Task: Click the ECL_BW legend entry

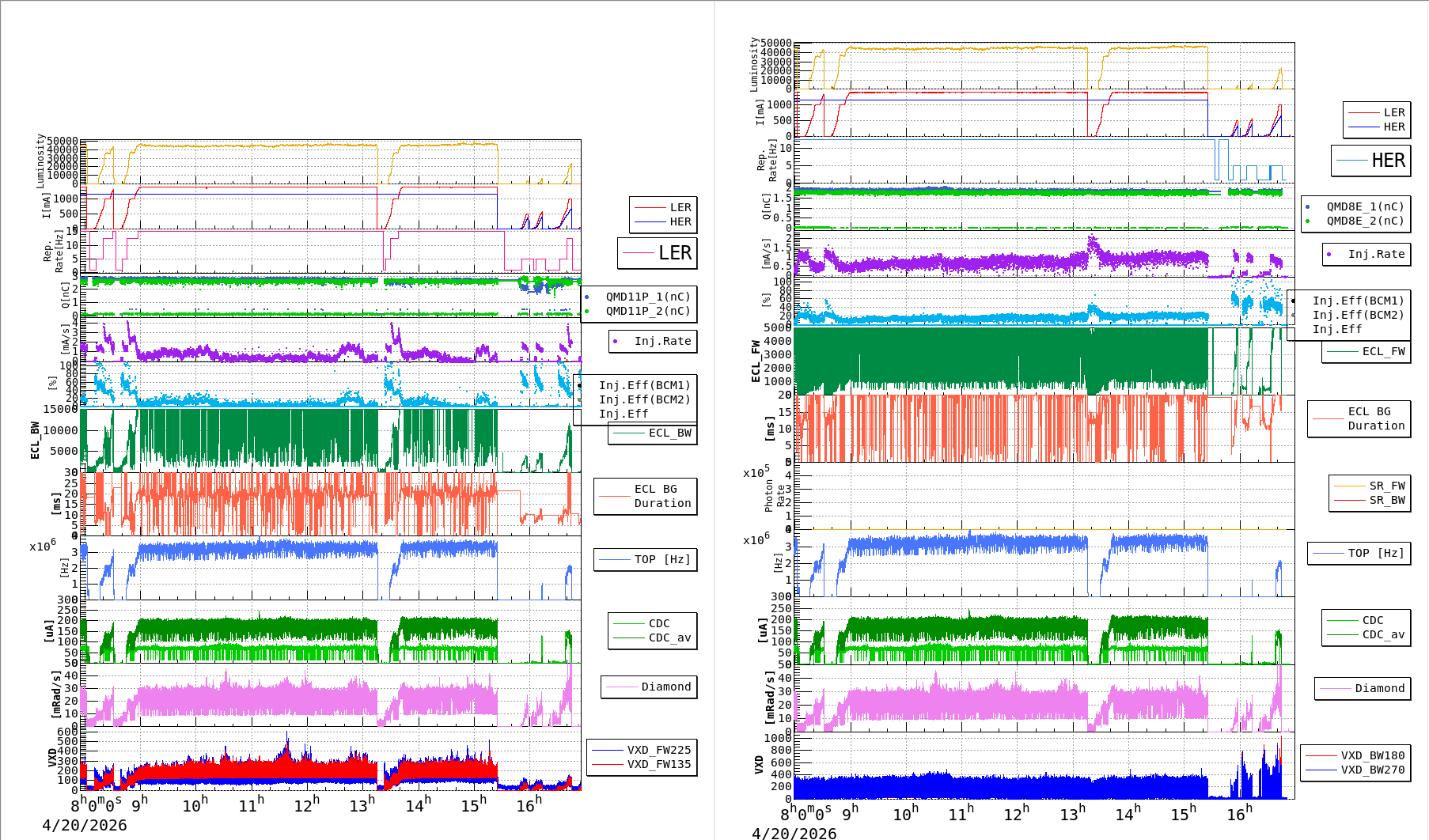Action: click(x=652, y=433)
